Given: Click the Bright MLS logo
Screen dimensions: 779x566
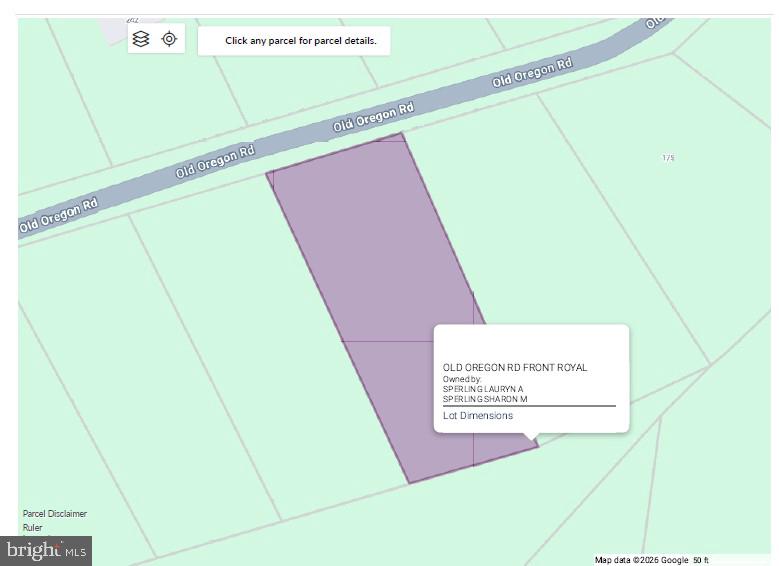Looking at the screenshot, I should point(46,551).
